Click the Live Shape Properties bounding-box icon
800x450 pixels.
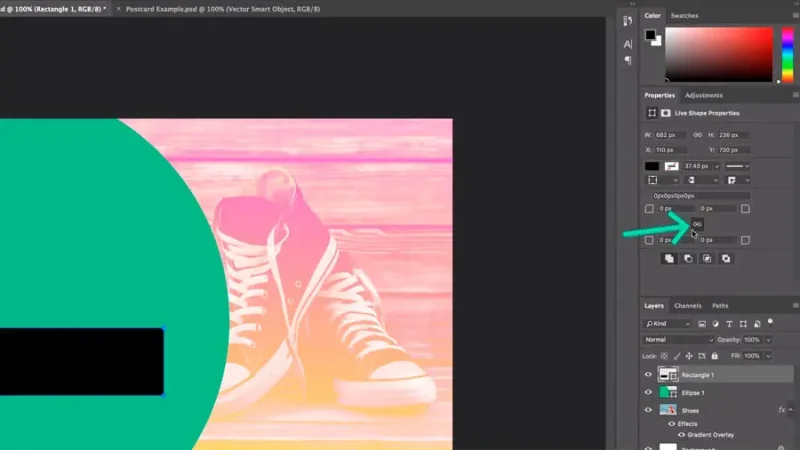coord(652,113)
